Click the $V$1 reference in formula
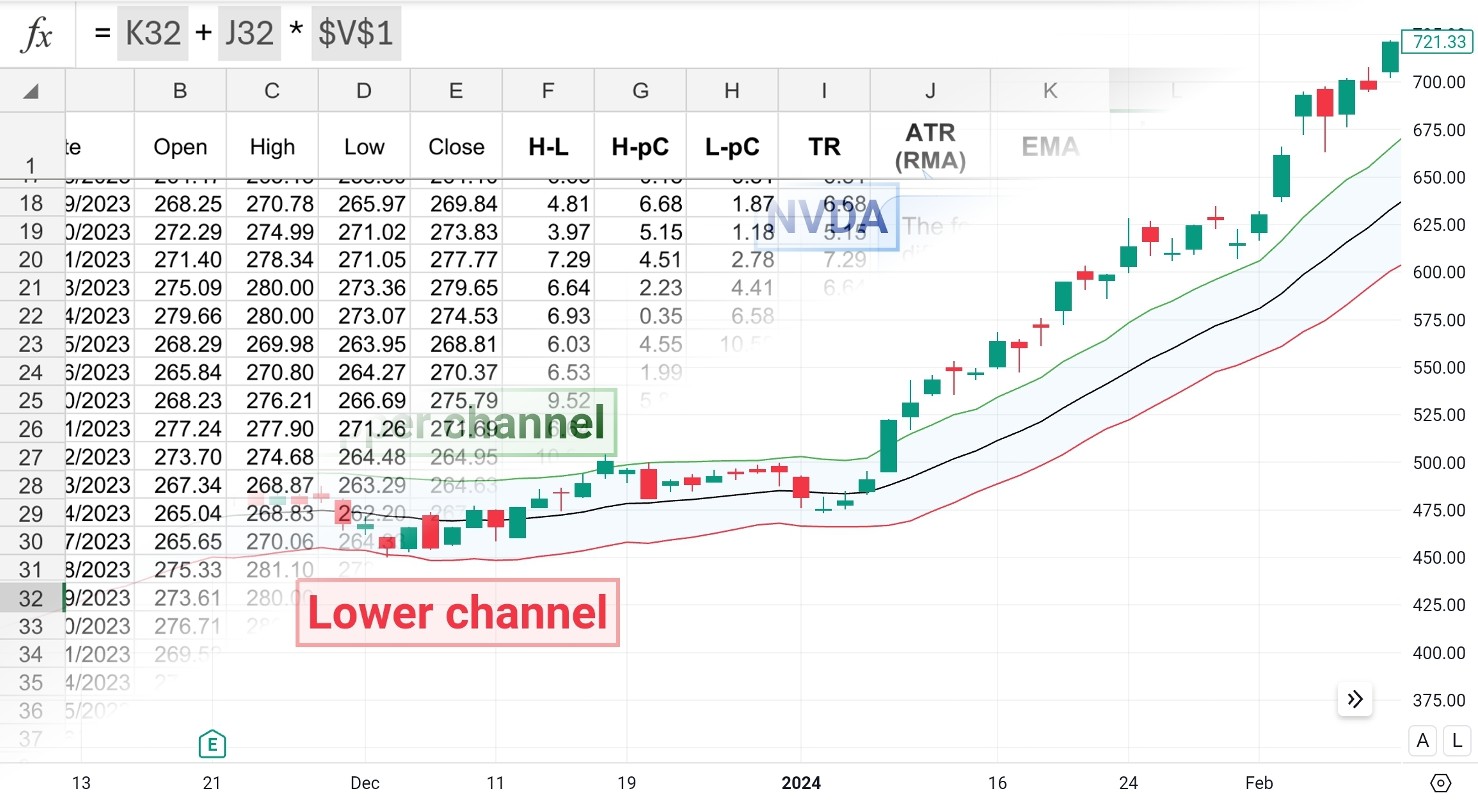1478x800 pixels. 356,34
